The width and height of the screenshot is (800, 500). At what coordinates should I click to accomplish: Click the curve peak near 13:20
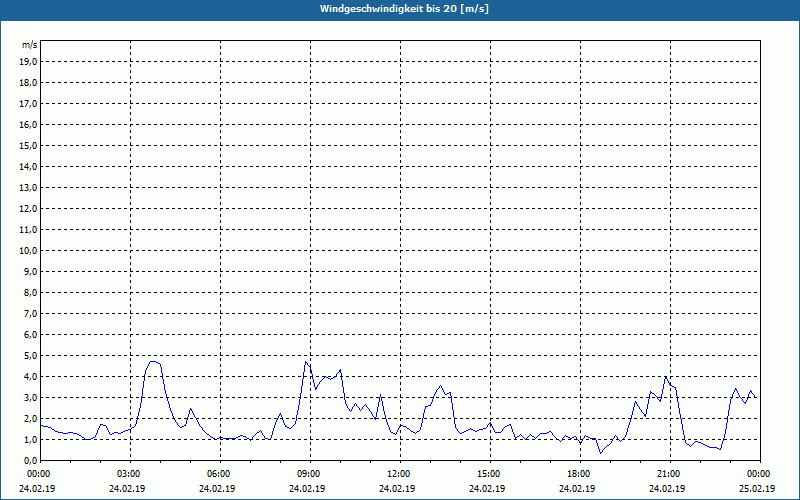coord(441,386)
